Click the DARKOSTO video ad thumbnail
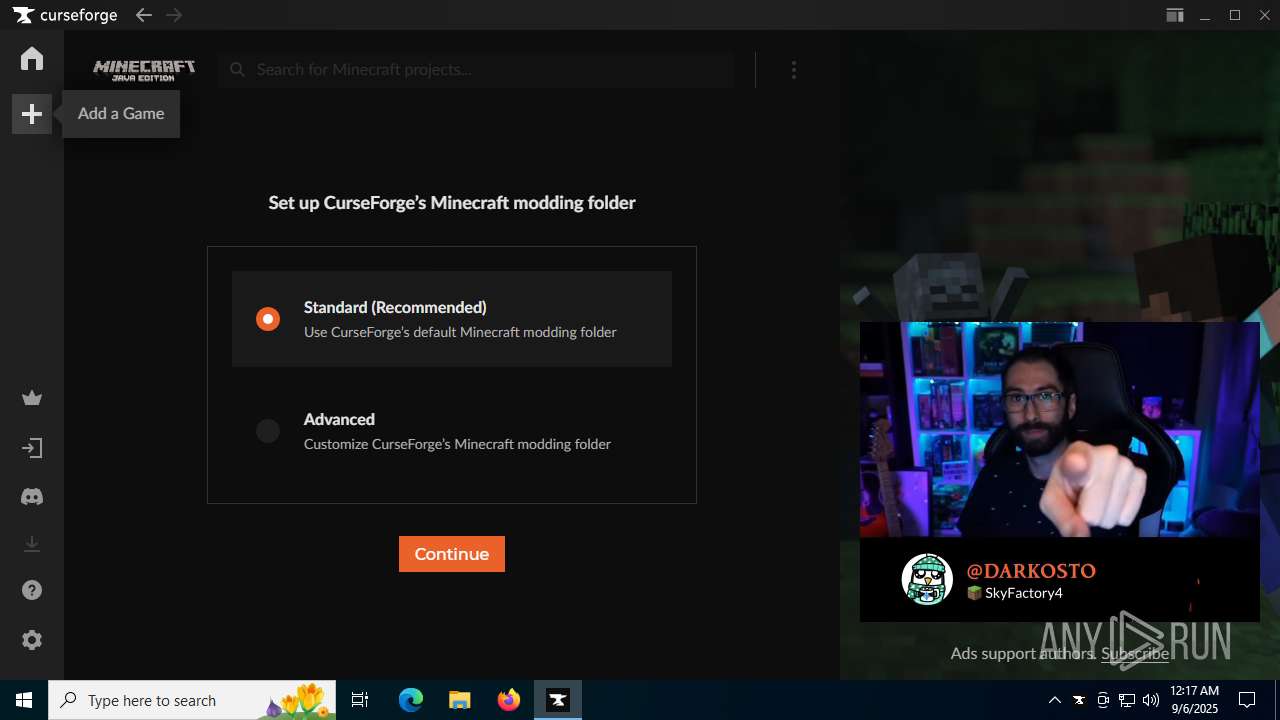Screen dimensions: 1280x720 pyautogui.click(x=1060, y=430)
